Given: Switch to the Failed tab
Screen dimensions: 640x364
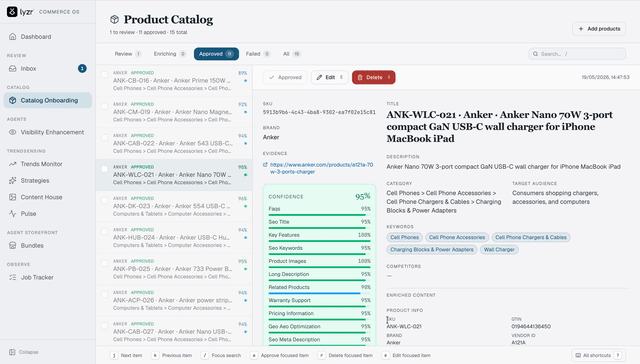Looking at the screenshot, I should pos(258,54).
